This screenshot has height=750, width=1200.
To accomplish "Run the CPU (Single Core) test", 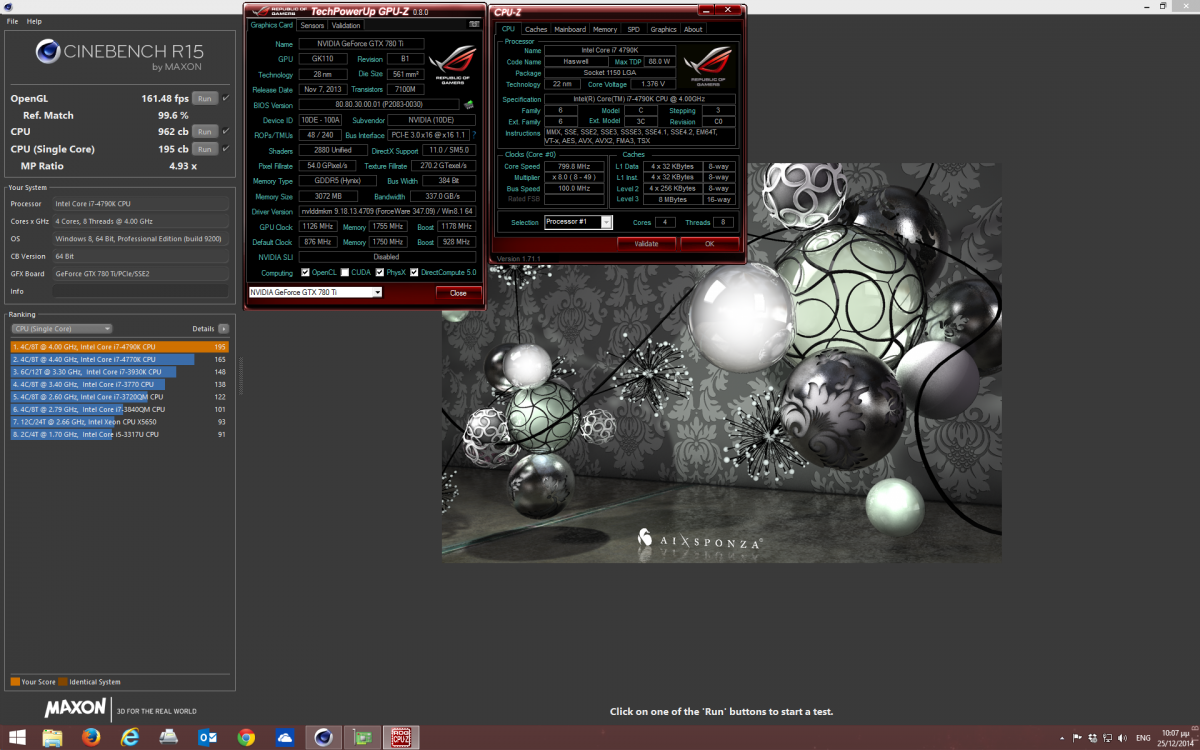I will [204, 149].
